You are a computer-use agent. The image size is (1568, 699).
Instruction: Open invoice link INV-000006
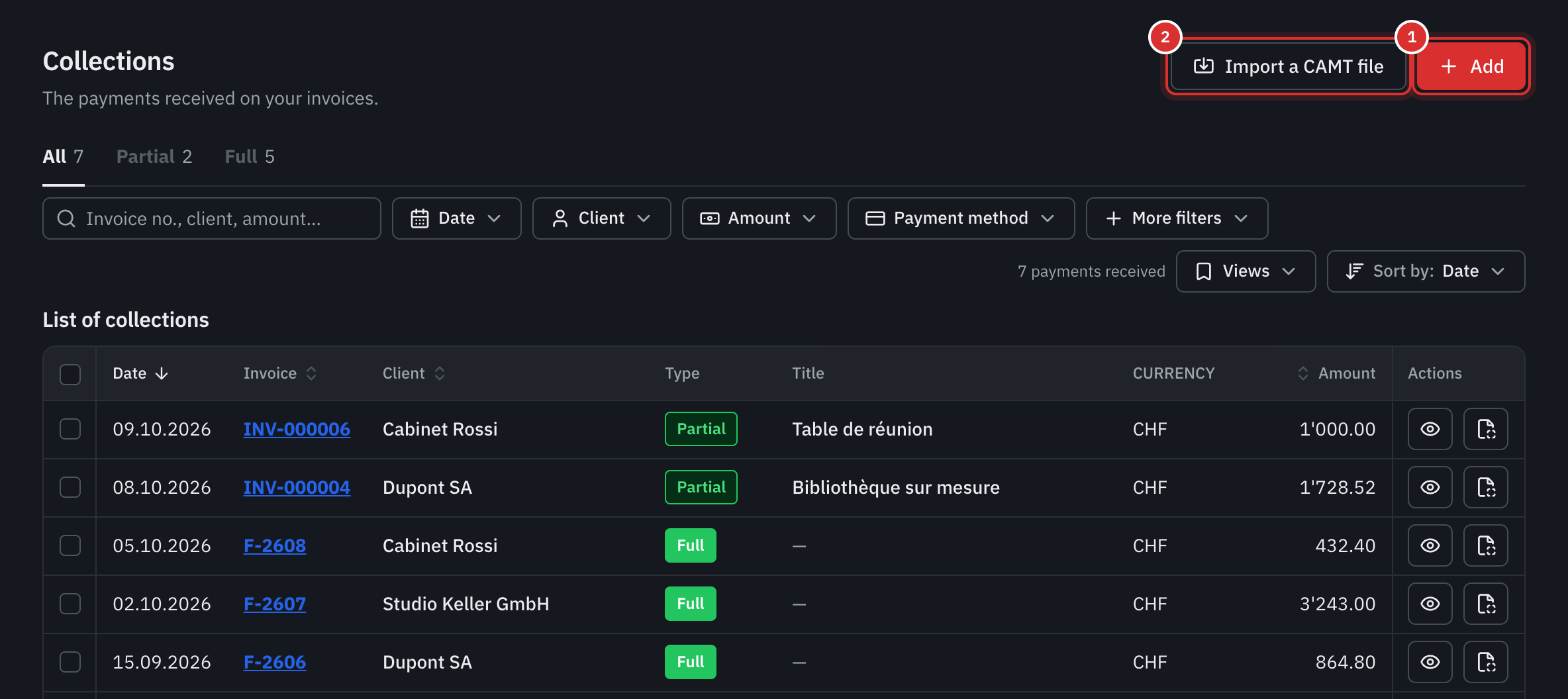coord(297,429)
